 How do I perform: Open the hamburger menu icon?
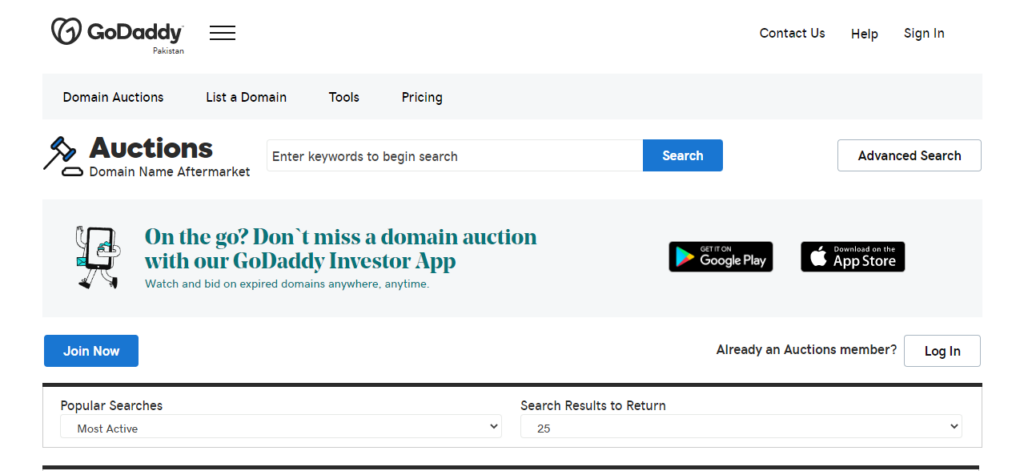[222, 33]
